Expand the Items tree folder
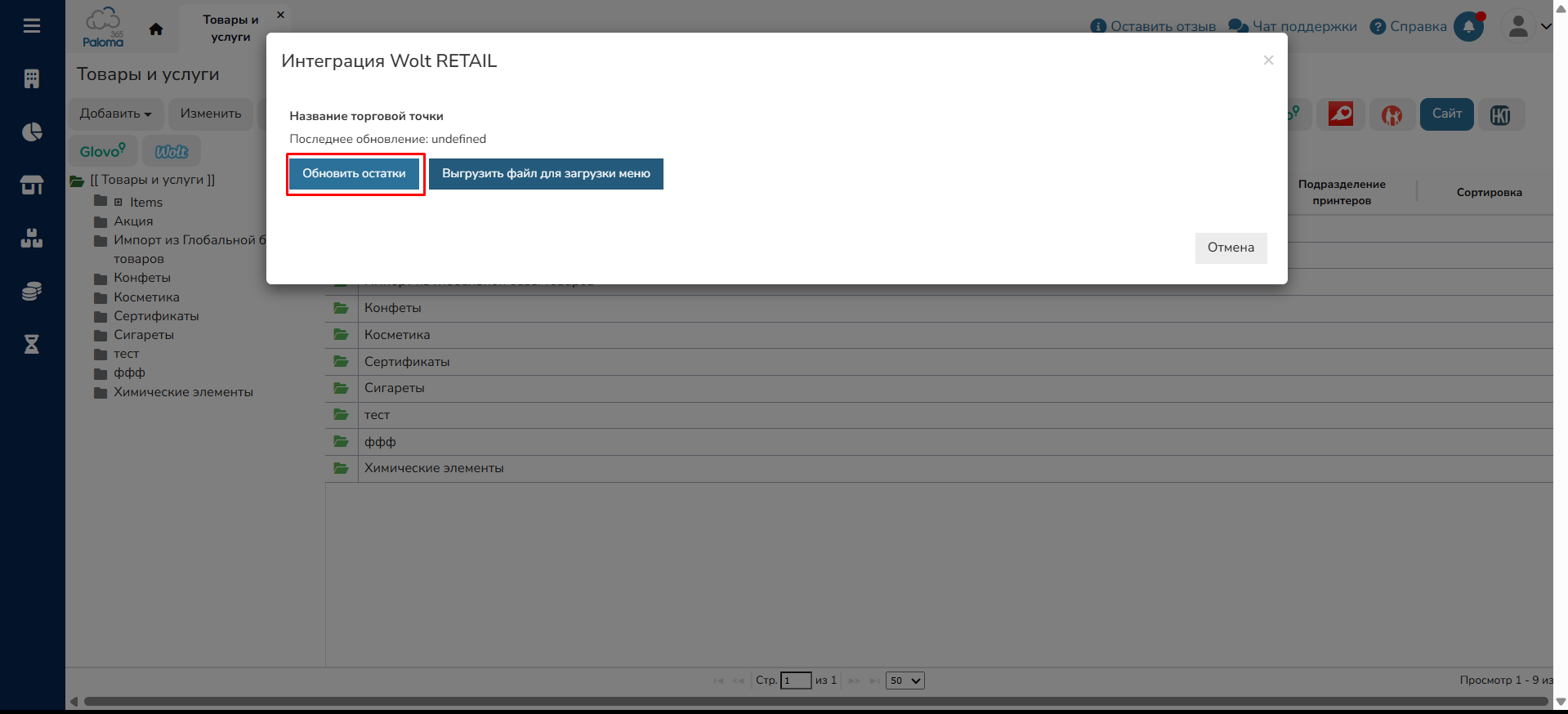 [118, 202]
